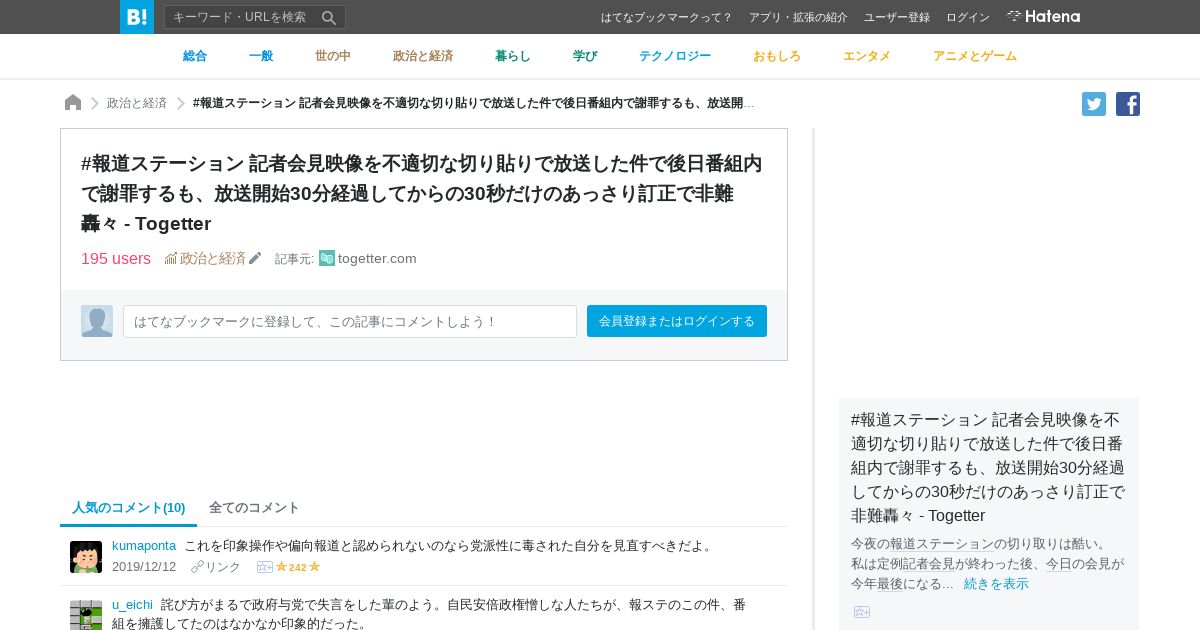The width and height of the screenshot is (1200, 630).
Task: Open u_eichi's username link
Action: click(x=132, y=604)
